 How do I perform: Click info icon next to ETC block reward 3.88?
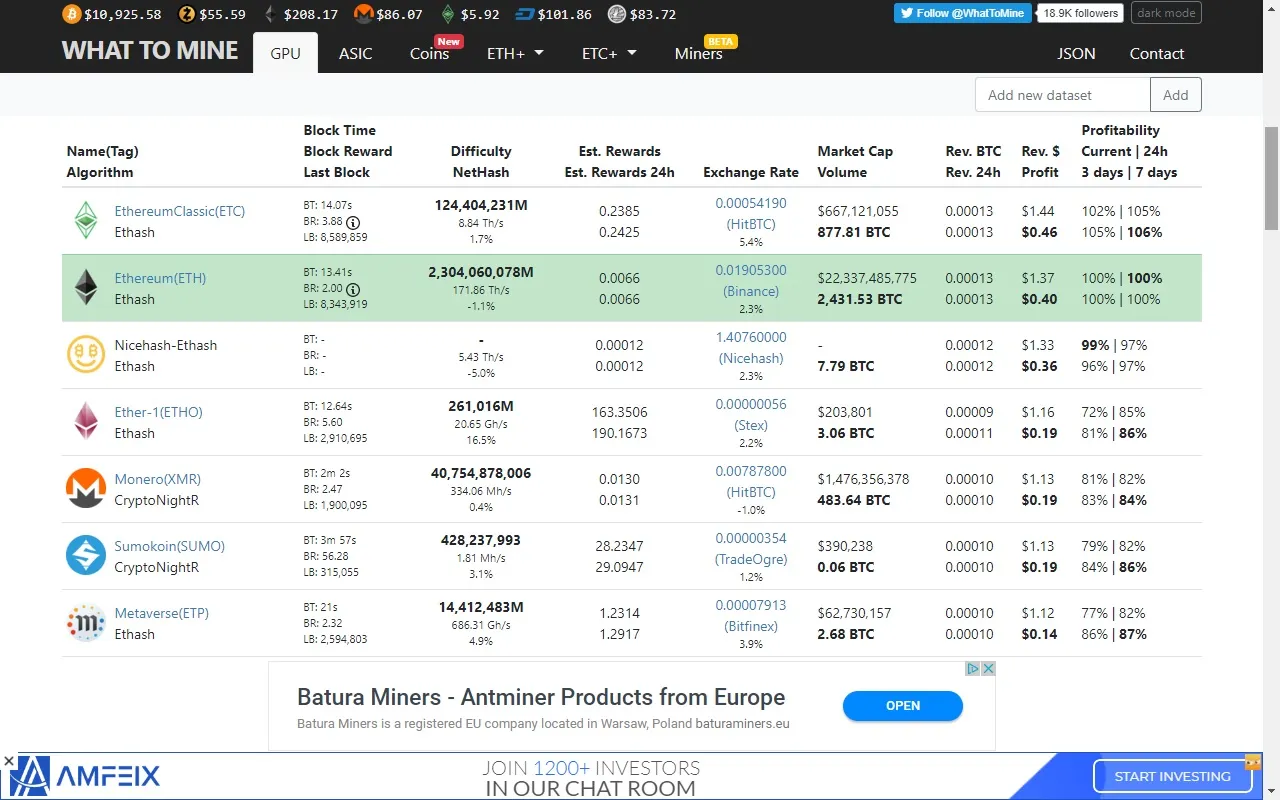click(353, 222)
